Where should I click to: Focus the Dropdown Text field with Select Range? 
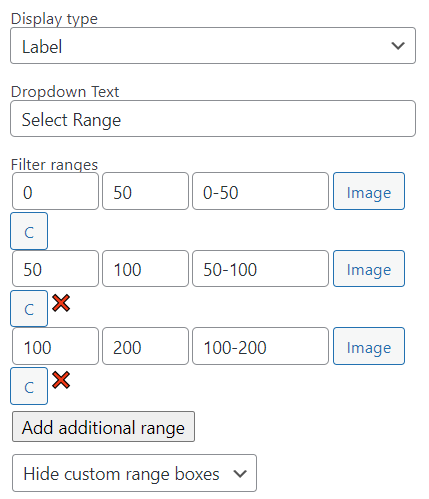[x=213, y=119]
